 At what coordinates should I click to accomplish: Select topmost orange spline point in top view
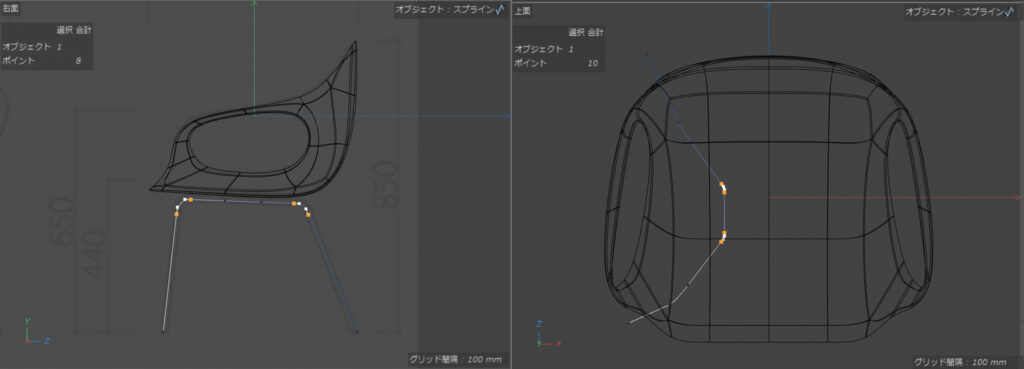click(x=722, y=184)
